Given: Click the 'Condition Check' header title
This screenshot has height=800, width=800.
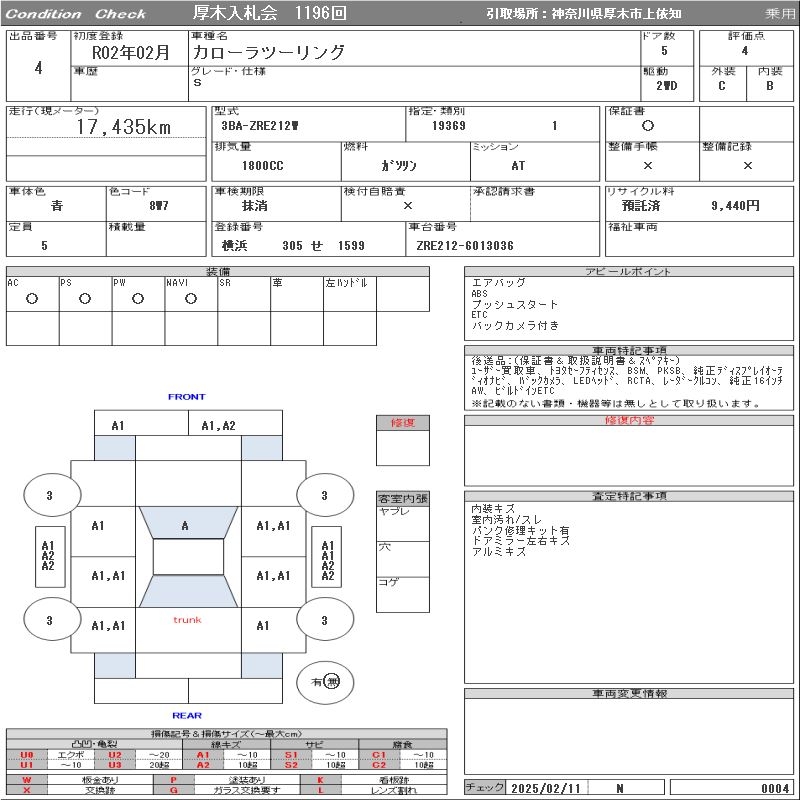Looking at the screenshot, I should (x=76, y=14).
